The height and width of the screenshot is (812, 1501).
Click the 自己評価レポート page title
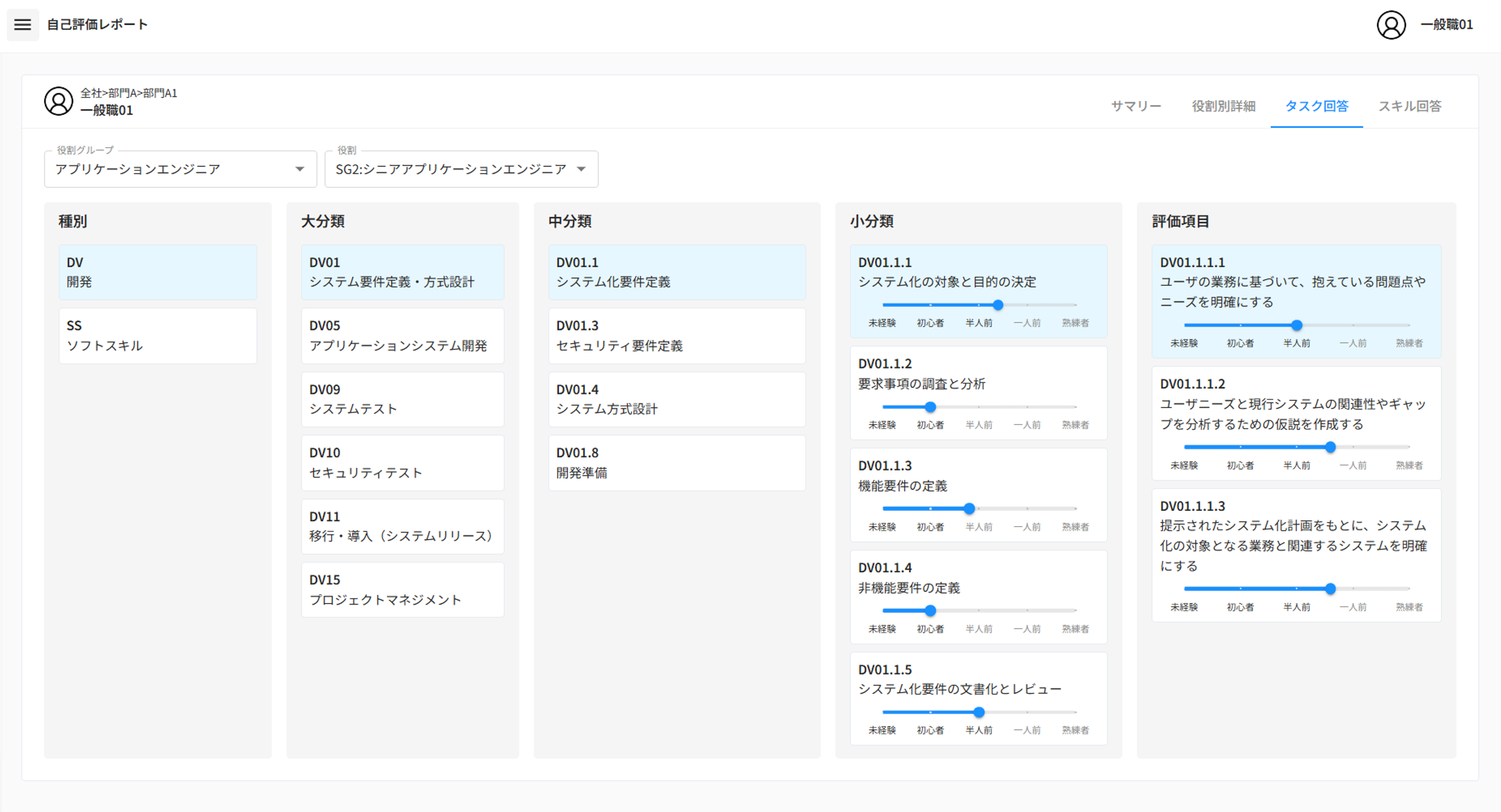(x=97, y=25)
